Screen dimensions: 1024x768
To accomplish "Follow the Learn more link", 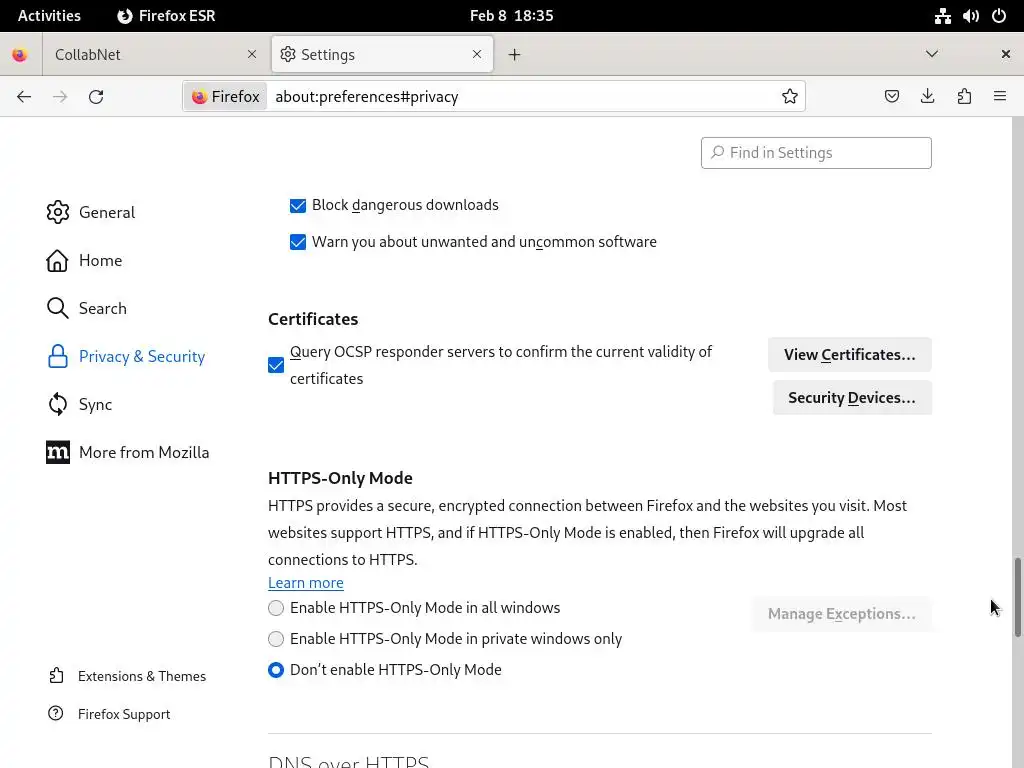I will (x=305, y=583).
